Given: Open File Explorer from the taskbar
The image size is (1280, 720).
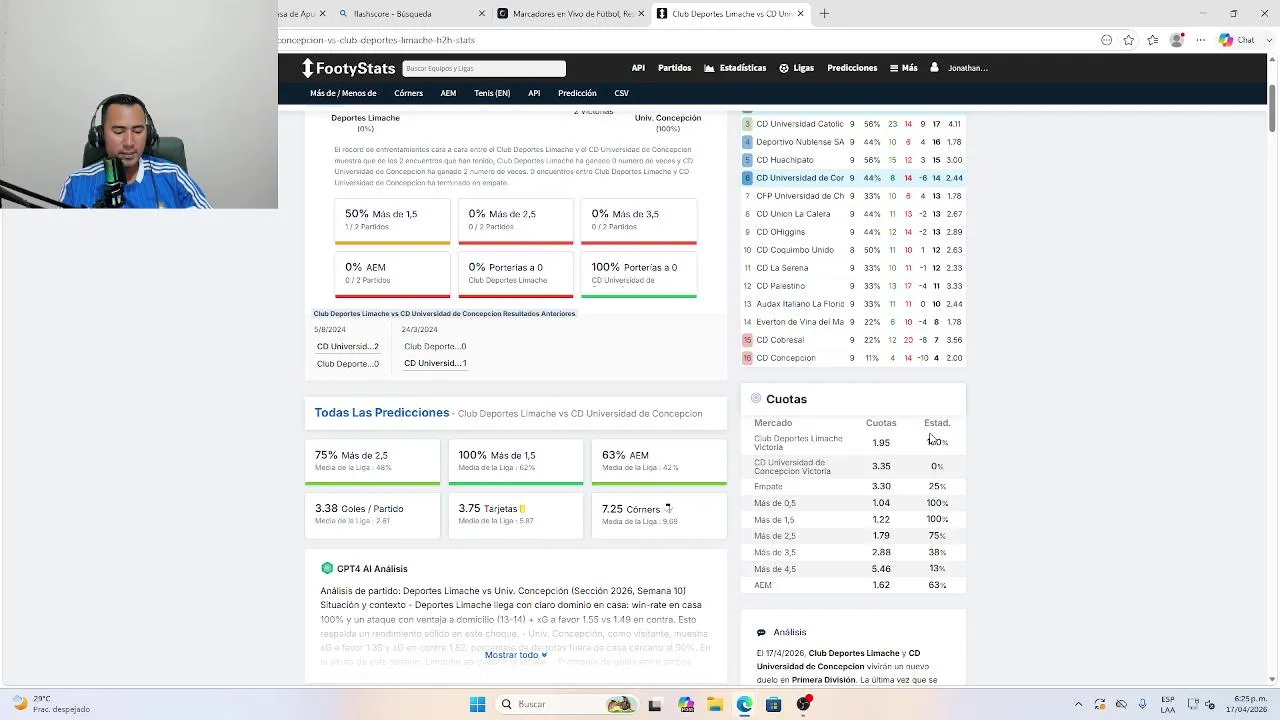Looking at the screenshot, I should click(x=714, y=704).
